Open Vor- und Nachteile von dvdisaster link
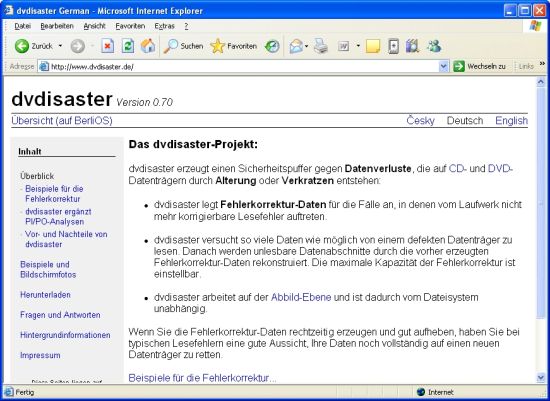 tap(66, 239)
